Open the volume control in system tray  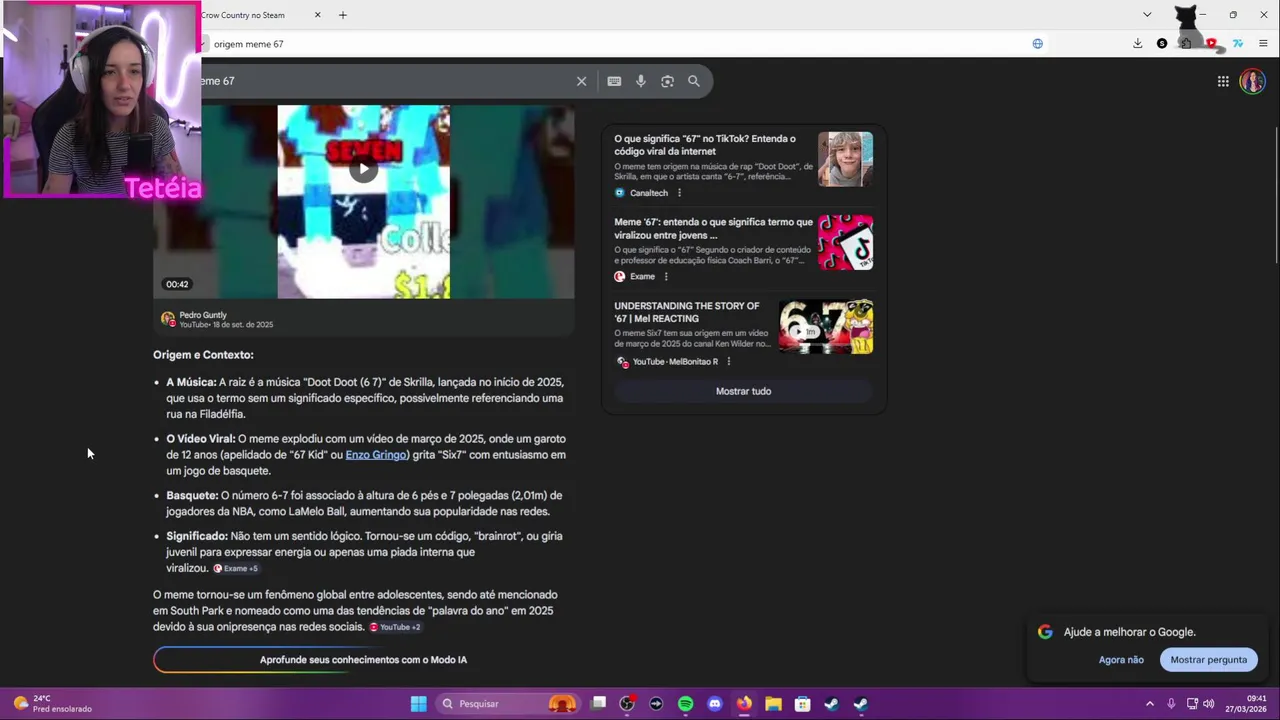click(x=1209, y=704)
